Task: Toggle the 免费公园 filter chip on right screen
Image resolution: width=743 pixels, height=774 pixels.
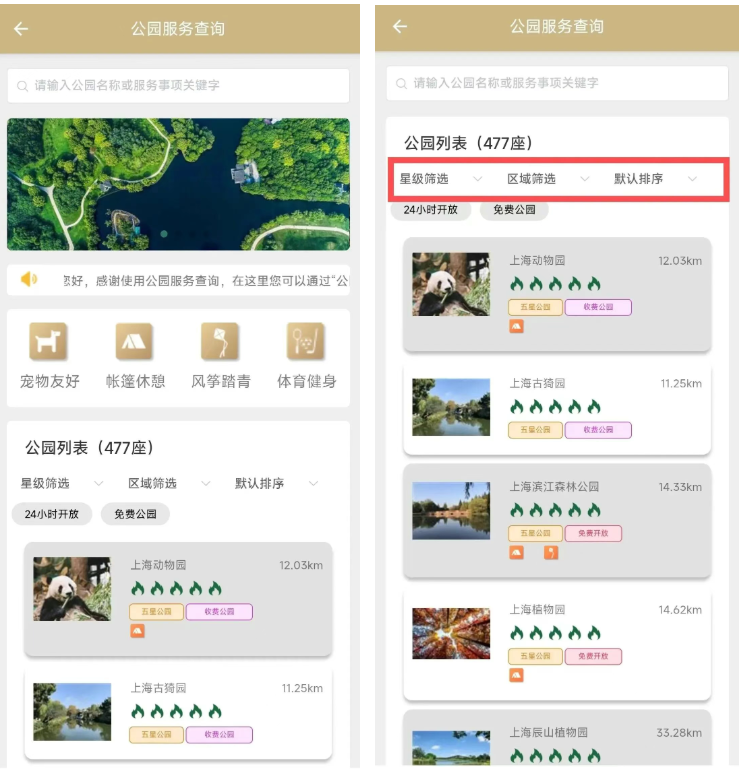Action: pyautogui.click(x=514, y=210)
